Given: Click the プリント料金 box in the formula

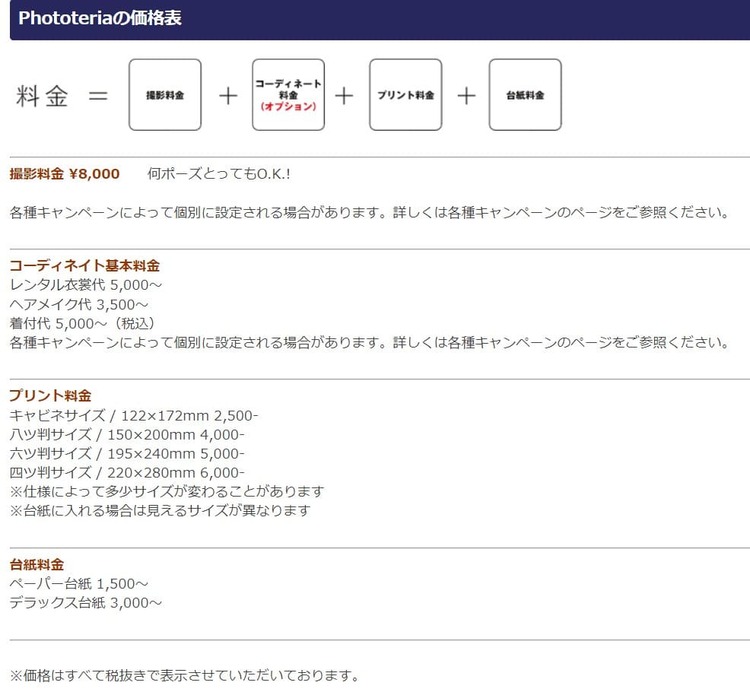Looking at the screenshot, I should click(x=406, y=95).
